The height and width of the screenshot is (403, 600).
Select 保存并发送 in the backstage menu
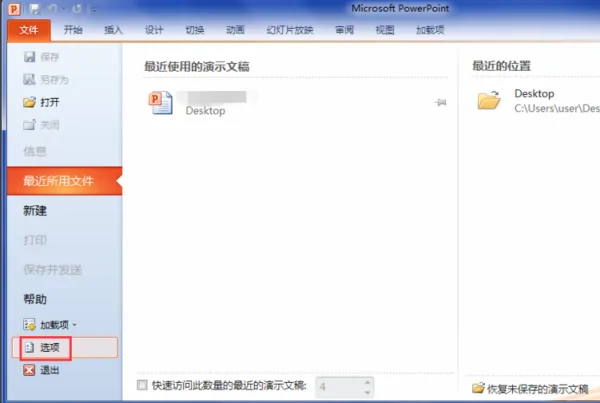52,270
